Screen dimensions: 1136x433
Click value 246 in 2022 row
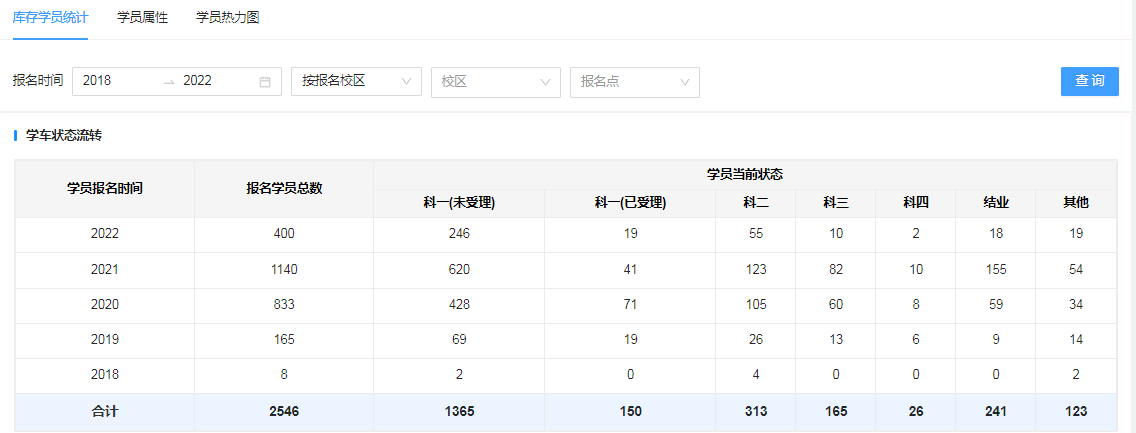point(459,234)
